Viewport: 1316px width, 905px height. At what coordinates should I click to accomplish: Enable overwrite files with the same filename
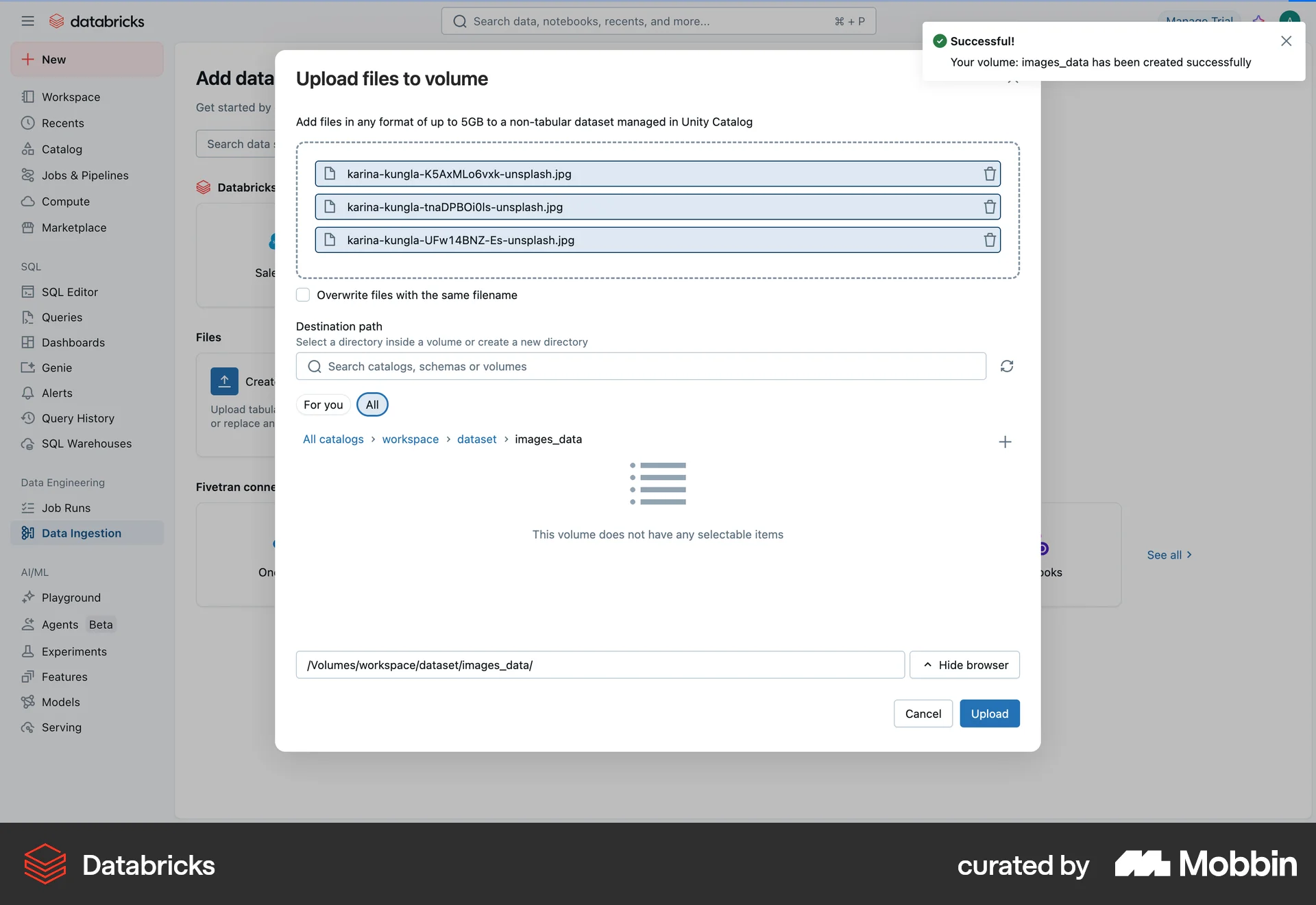point(302,295)
